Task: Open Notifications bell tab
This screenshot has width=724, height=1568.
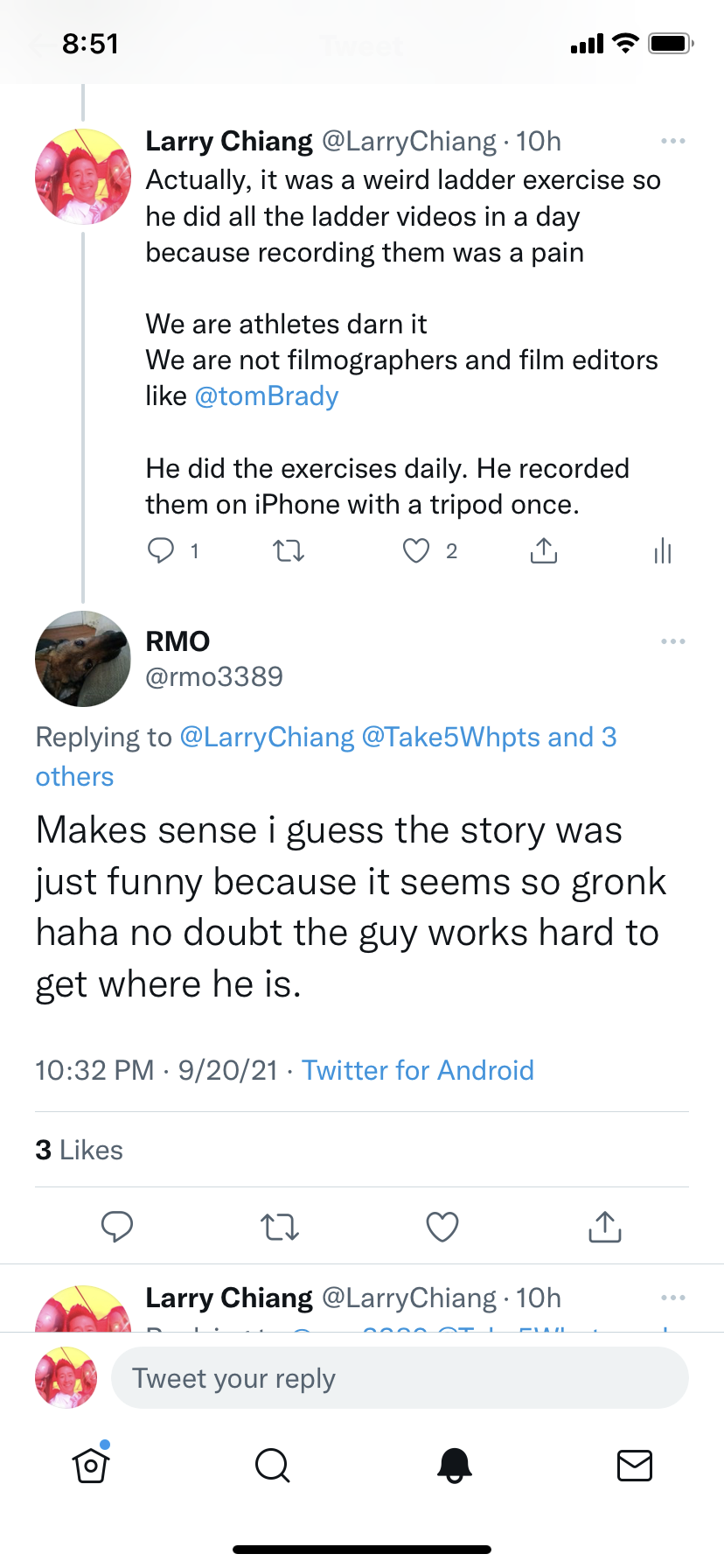Action: (454, 1465)
